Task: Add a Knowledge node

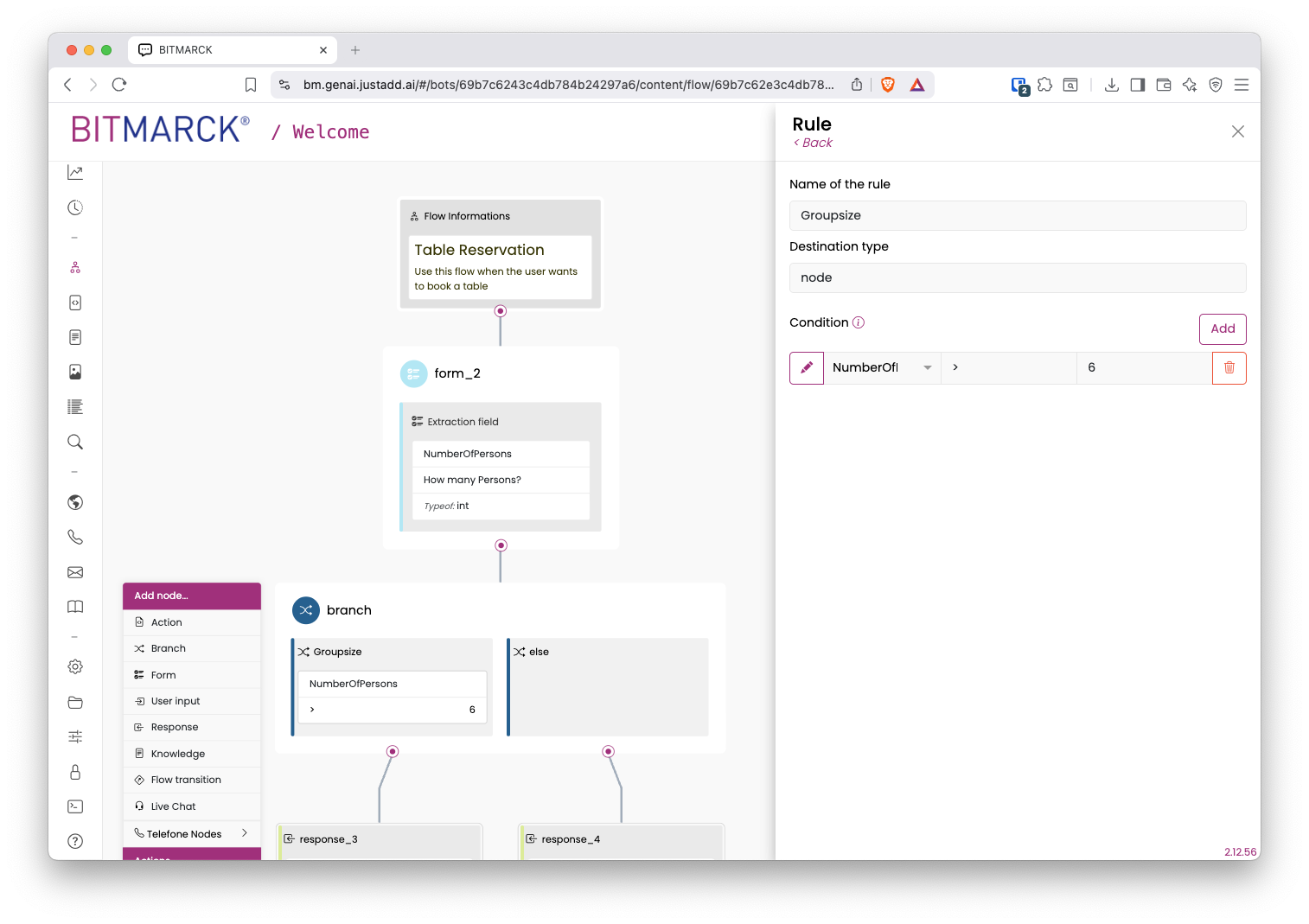Action: 192,754
